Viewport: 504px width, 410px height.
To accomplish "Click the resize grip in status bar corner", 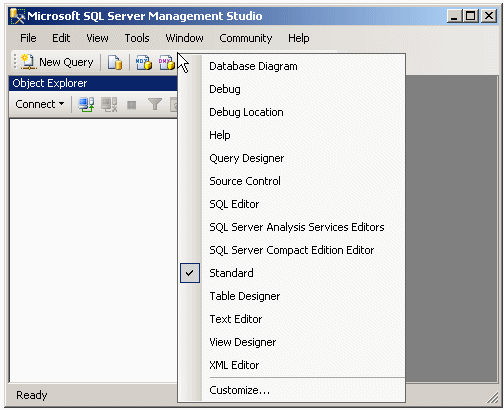I will 492,397.
